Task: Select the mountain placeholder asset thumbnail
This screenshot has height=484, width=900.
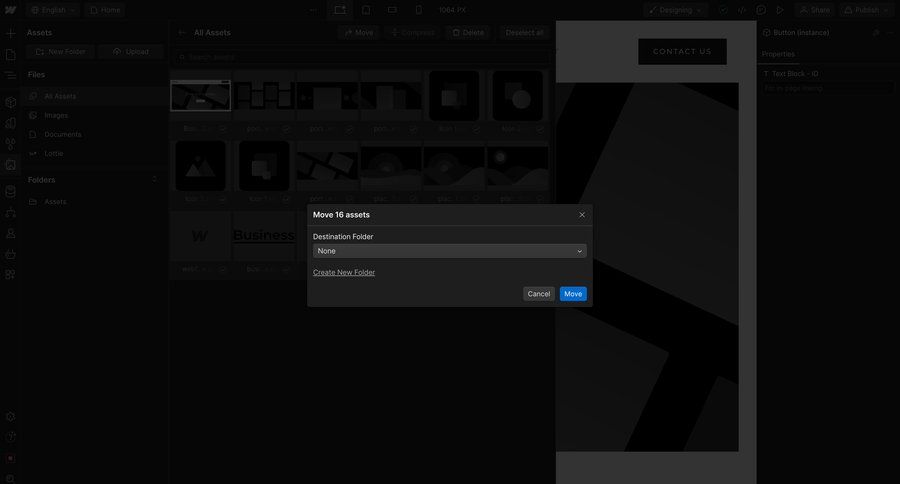Action: tap(200, 166)
